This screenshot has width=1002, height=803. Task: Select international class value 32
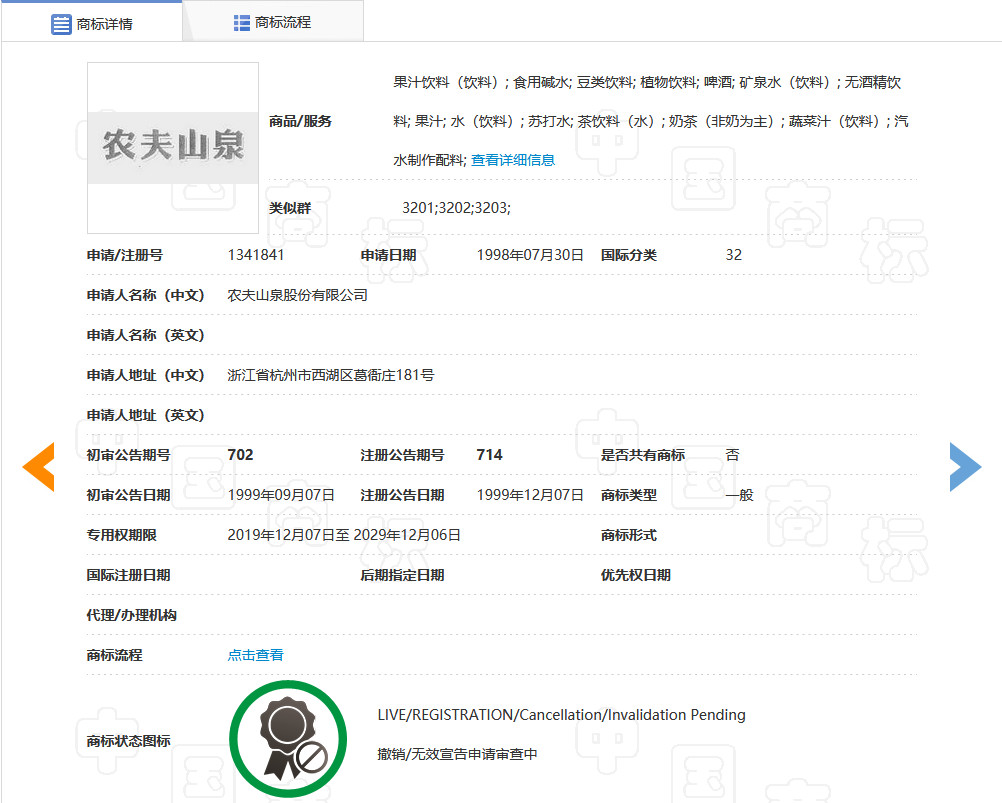click(734, 255)
